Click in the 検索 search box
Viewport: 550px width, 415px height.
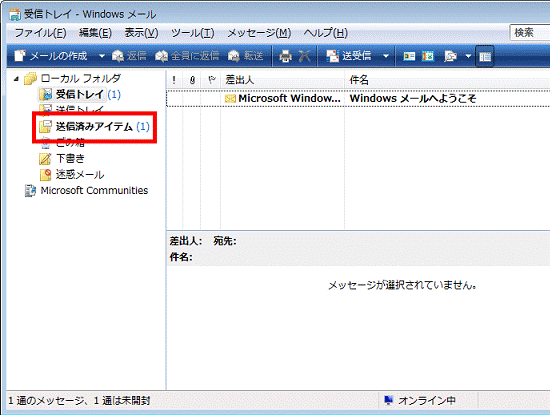tap(530, 33)
